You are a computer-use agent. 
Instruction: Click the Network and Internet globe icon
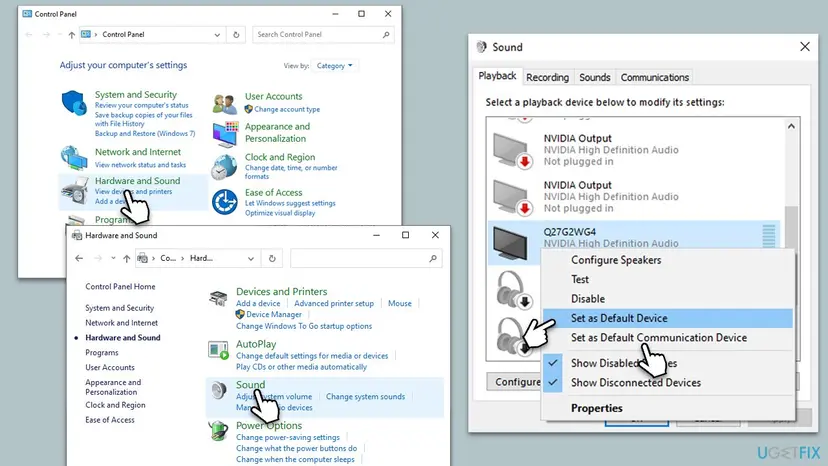pos(74,157)
